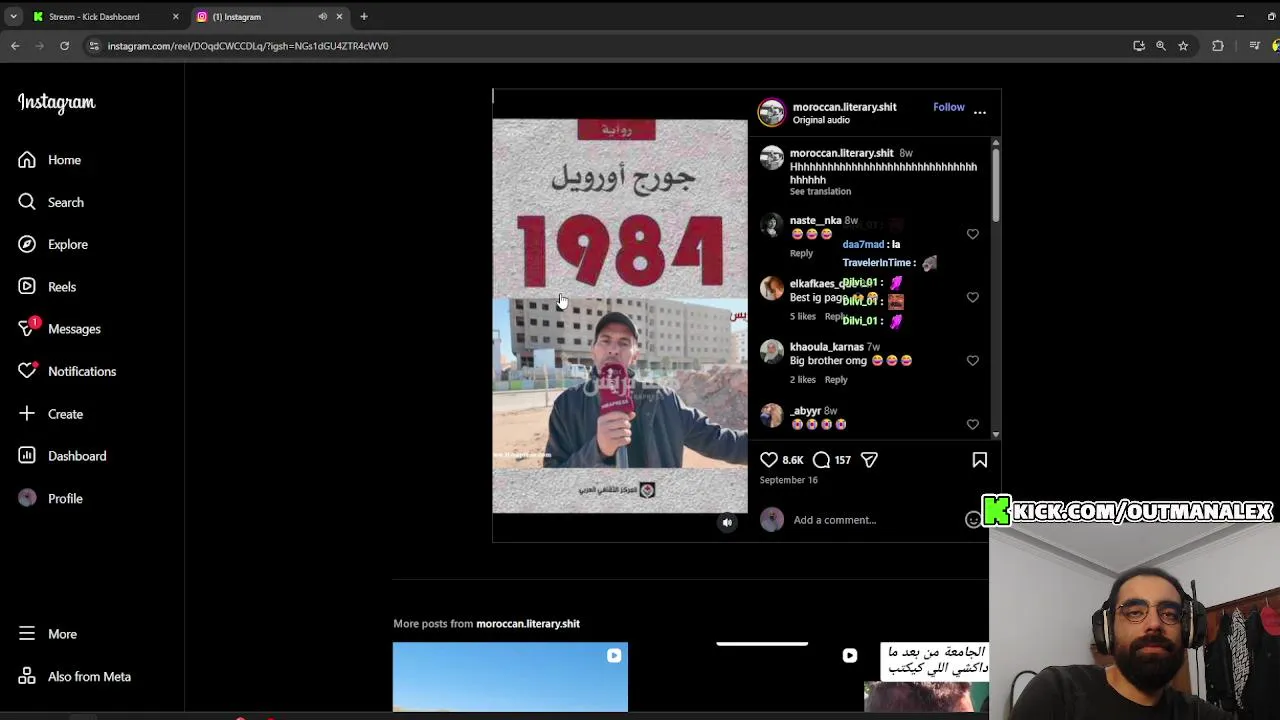Go back in browser history
Image resolution: width=1280 pixels, height=720 pixels.
point(15,46)
